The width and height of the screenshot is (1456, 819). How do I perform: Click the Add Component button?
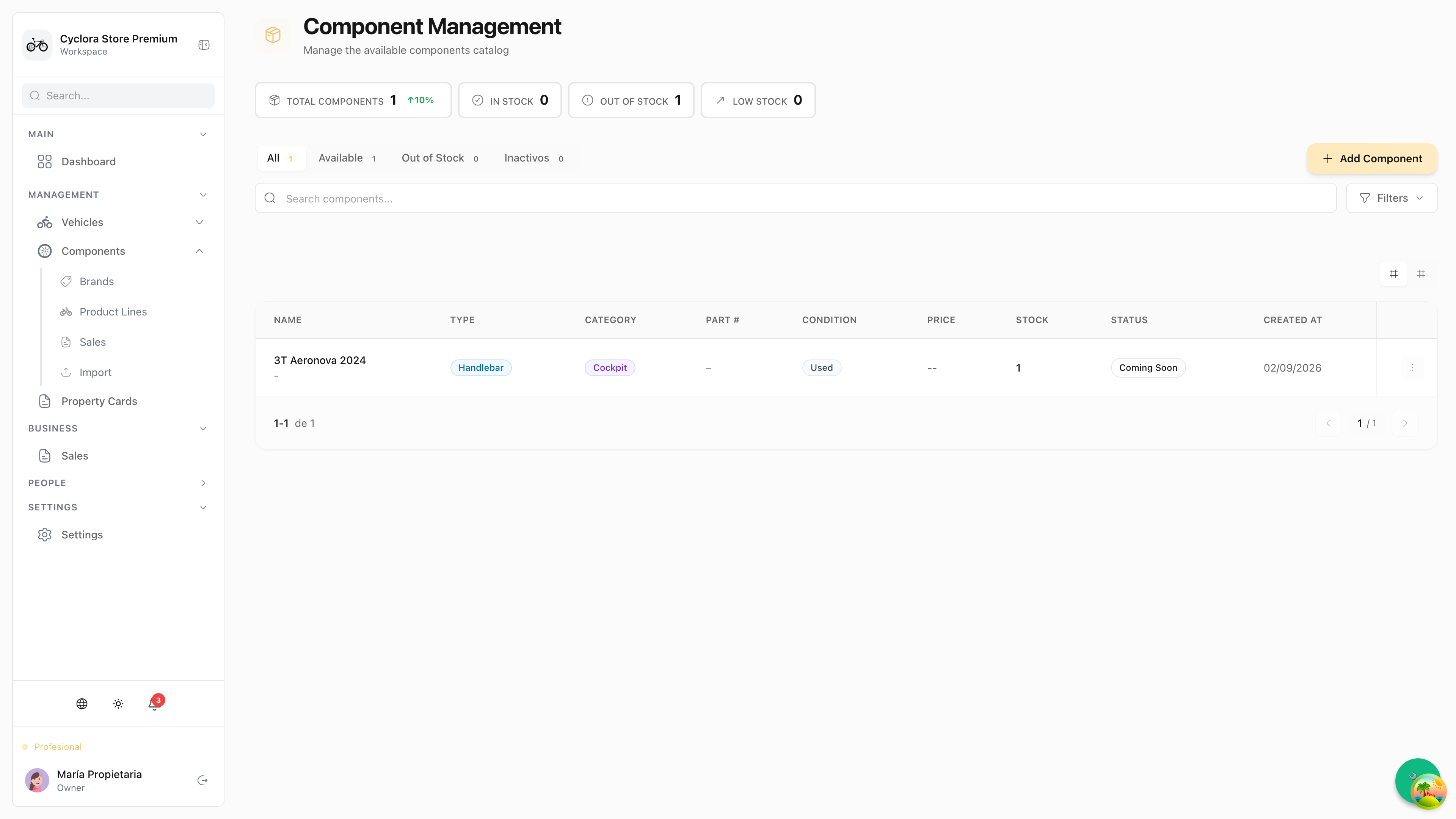pyautogui.click(x=1372, y=159)
